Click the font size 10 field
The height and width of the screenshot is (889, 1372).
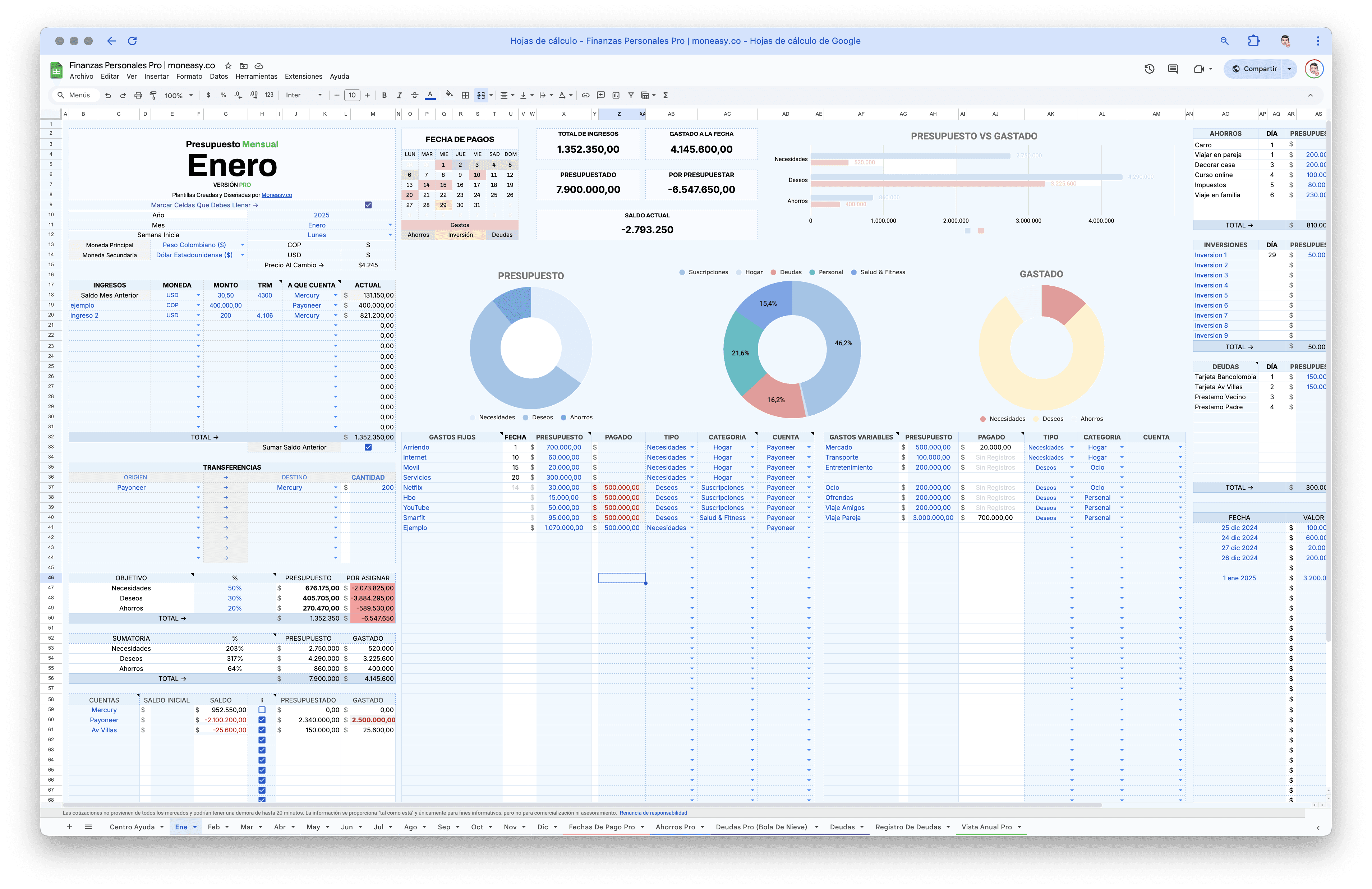point(352,95)
